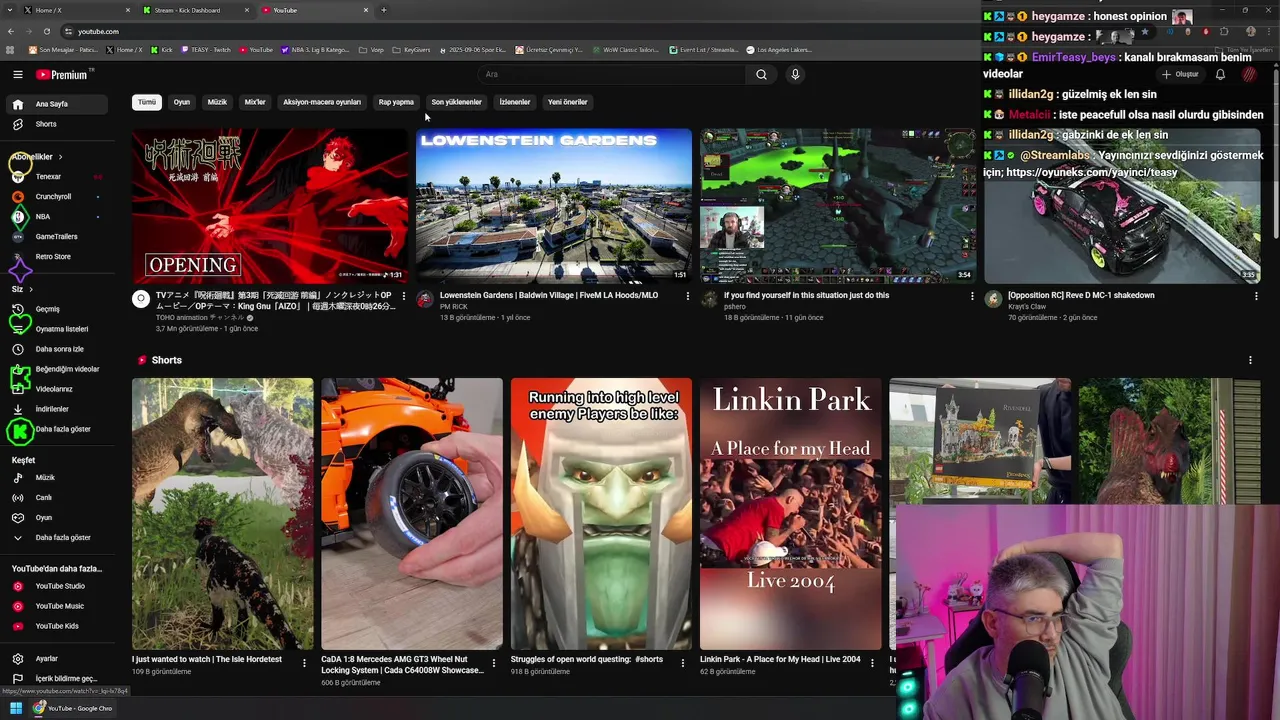The width and height of the screenshot is (1280, 720).
Task: Open Shorts from the sidebar
Action: (x=58, y=124)
